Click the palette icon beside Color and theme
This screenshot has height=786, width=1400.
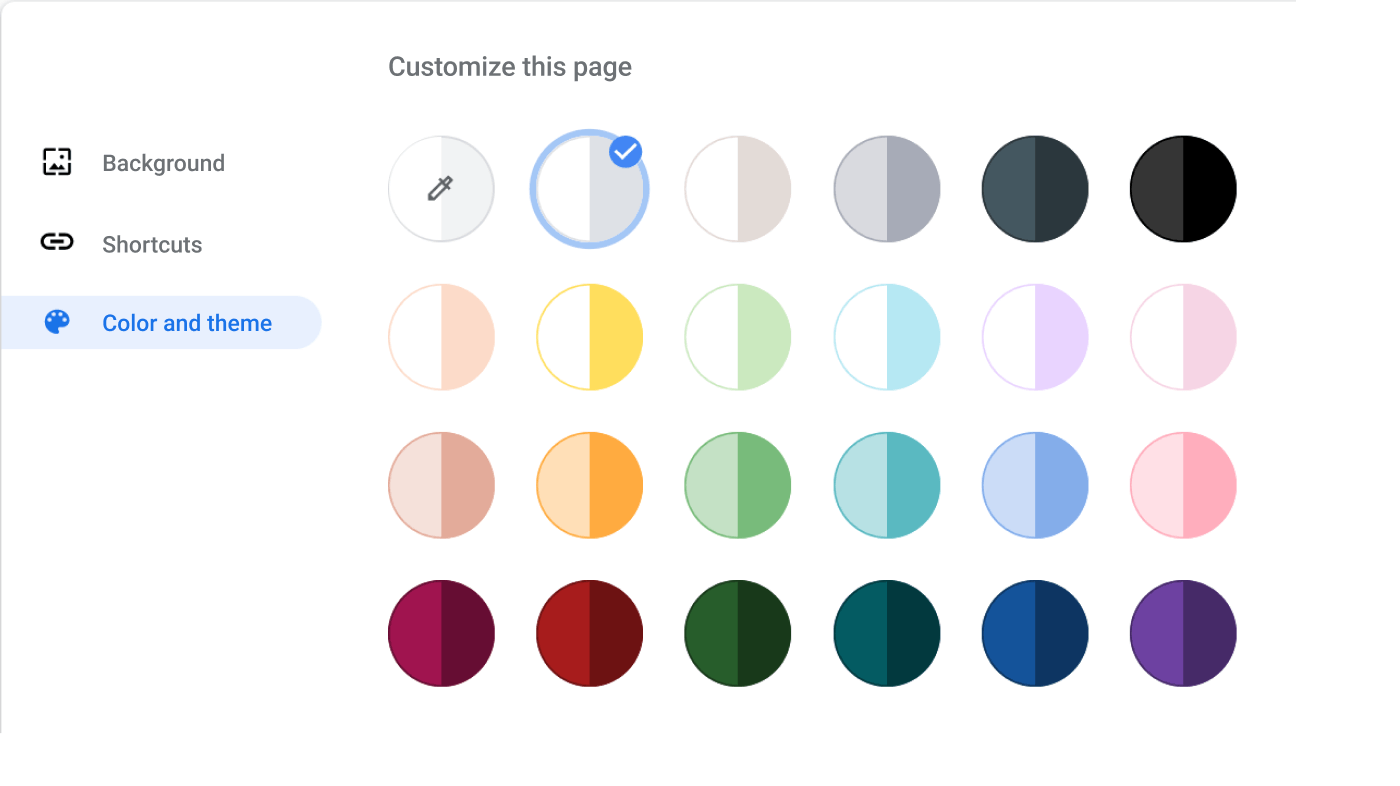(x=57, y=321)
